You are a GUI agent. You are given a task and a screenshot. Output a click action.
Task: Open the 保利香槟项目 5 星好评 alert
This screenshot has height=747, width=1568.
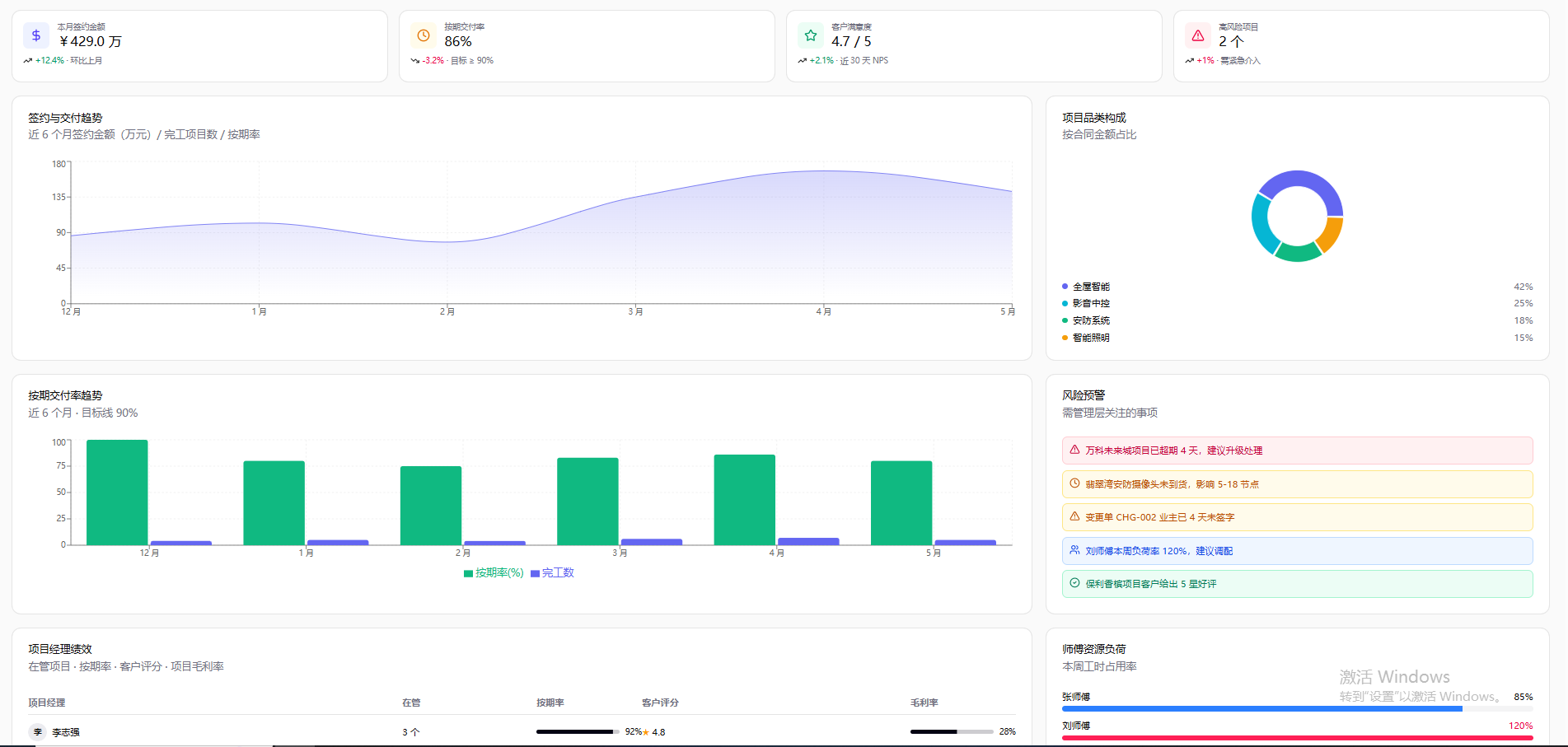[x=1297, y=584]
